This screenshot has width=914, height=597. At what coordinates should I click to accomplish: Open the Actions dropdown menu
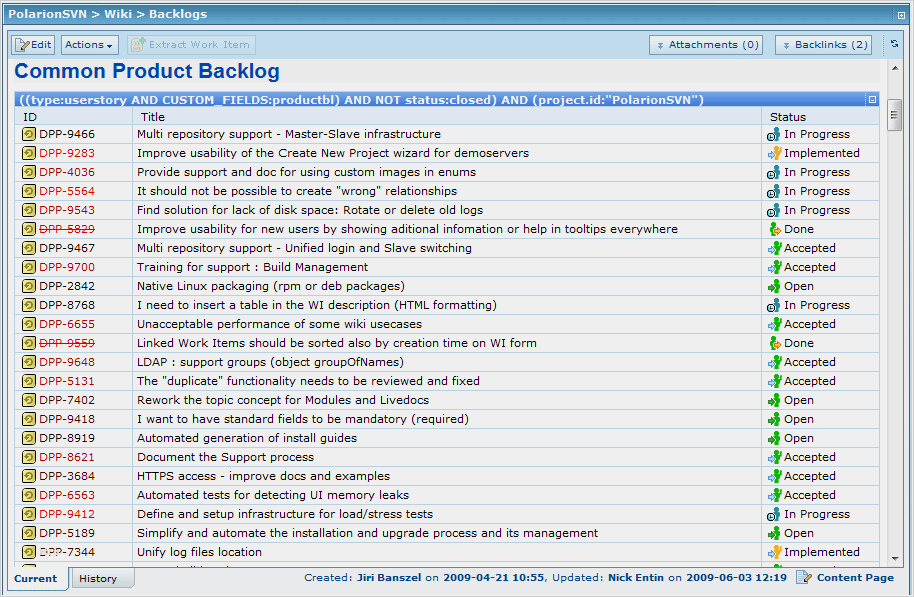(89, 45)
